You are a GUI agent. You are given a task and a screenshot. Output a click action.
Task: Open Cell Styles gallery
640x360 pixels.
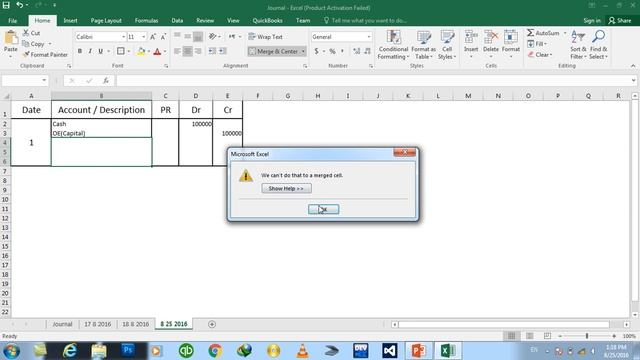click(447, 45)
